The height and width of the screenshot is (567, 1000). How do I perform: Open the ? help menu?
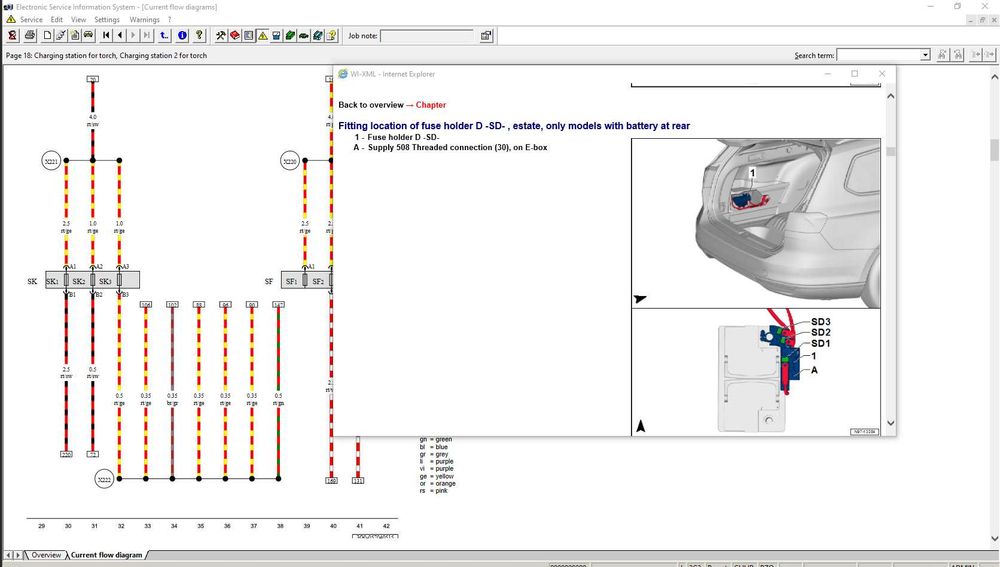pos(170,20)
